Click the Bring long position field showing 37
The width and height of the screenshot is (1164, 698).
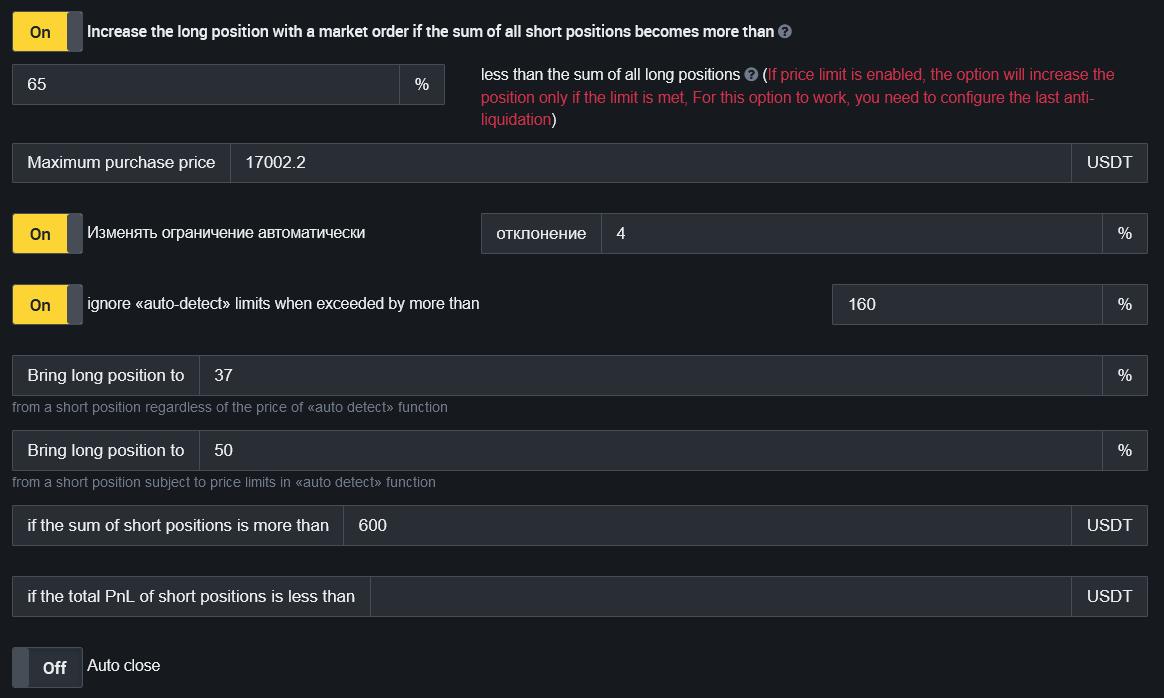tap(650, 376)
